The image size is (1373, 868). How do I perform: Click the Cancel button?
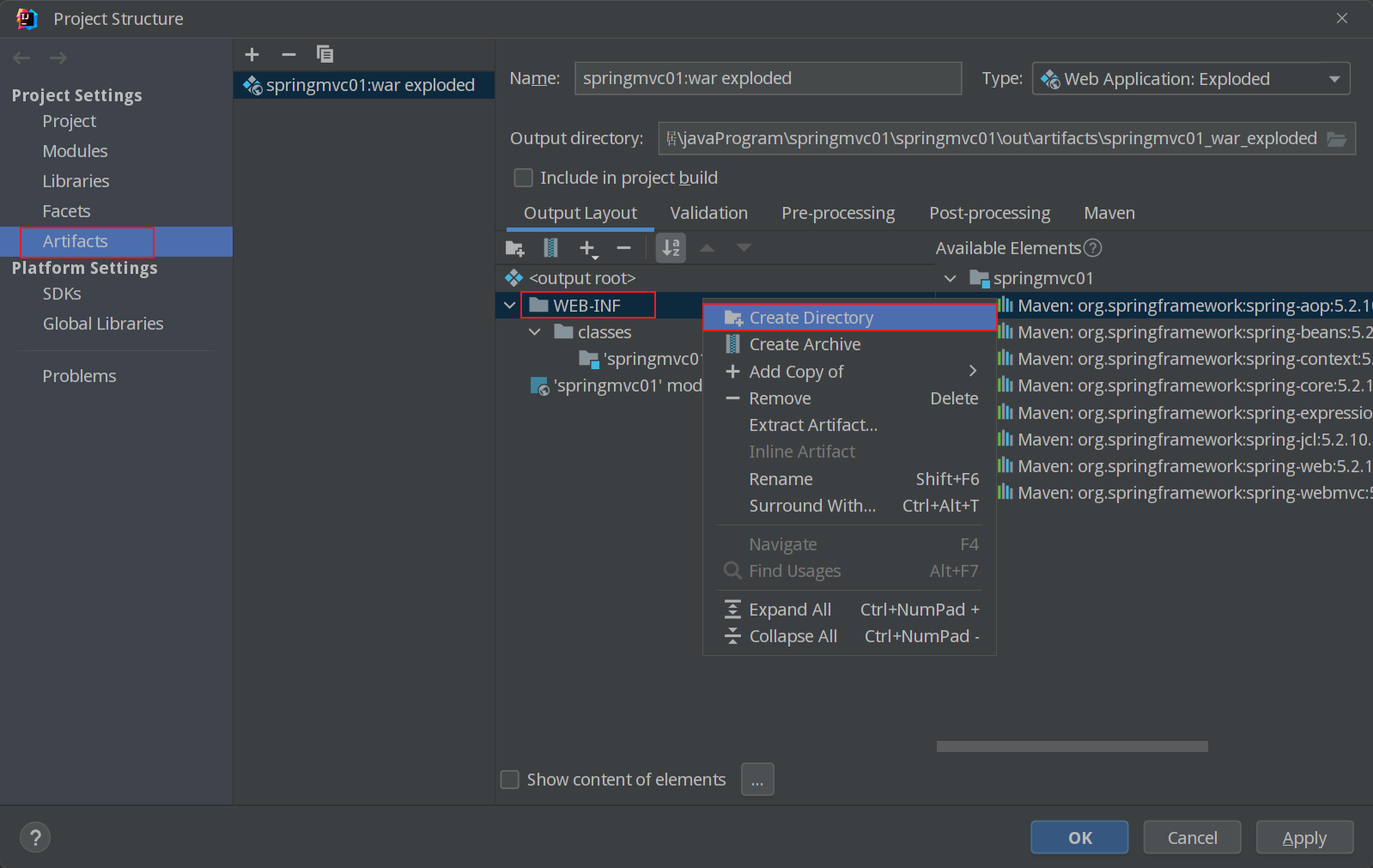1192,838
